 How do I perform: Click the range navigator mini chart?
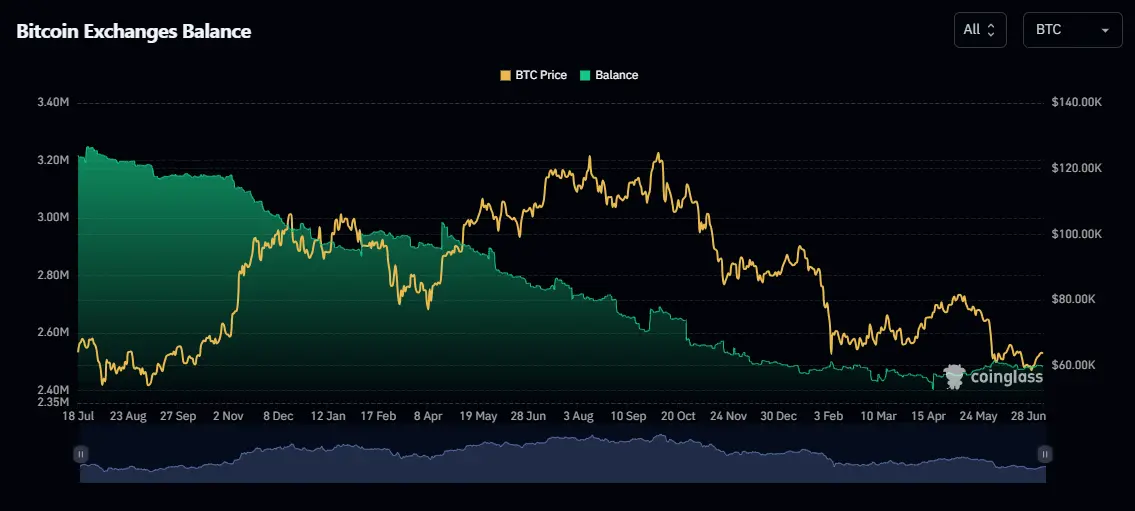[x=562, y=458]
